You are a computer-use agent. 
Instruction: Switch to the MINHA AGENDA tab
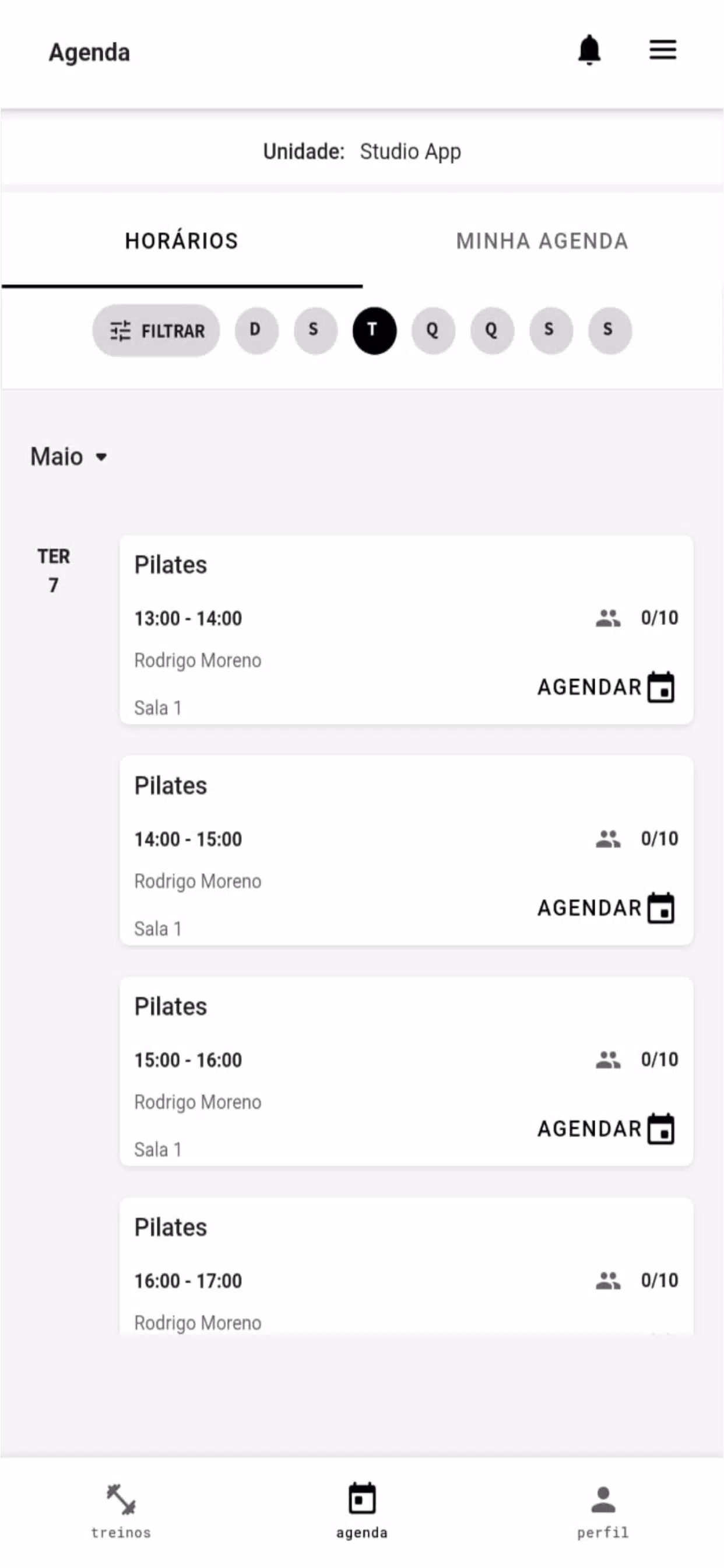[x=542, y=241]
